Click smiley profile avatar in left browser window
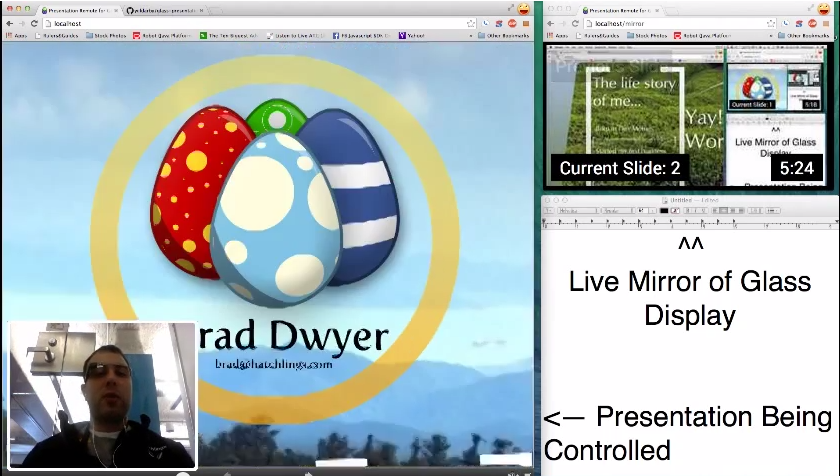The image size is (840, 476). click(523, 9)
